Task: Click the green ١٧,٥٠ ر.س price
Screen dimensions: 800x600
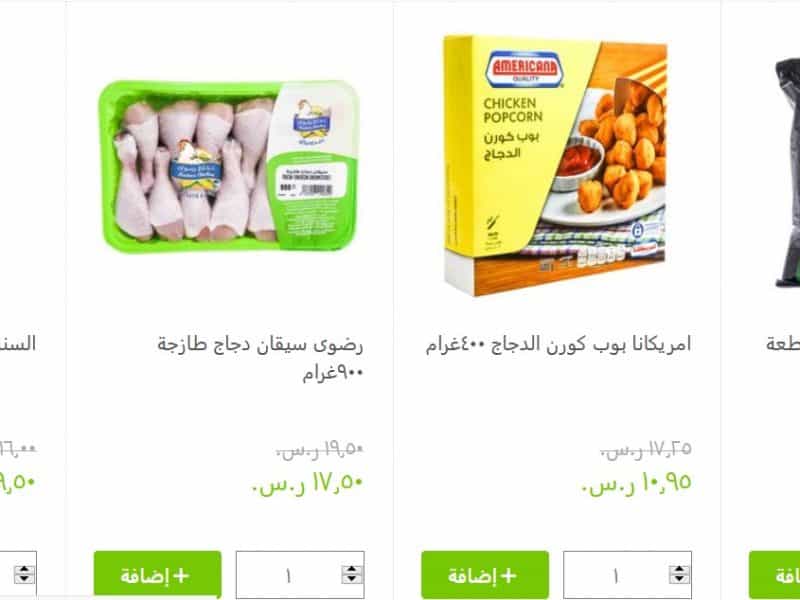Action: click(308, 483)
